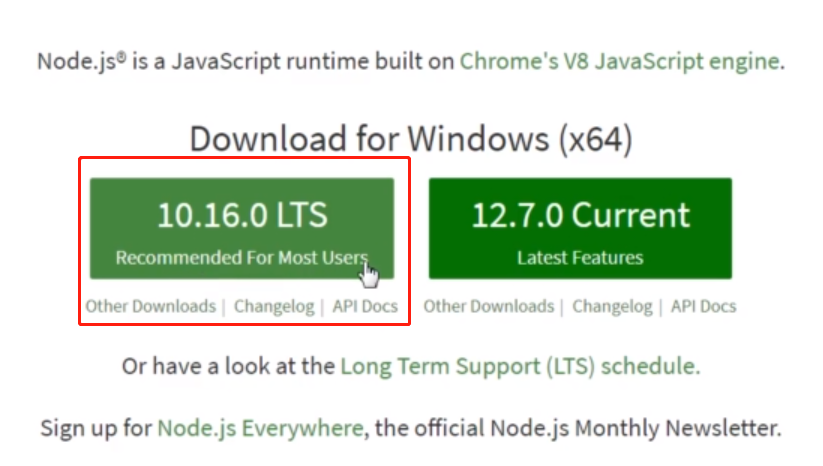Screen dimensions: 823x466
Task: View Changelog under 12.7.0 Current
Action: (x=612, y=306)
